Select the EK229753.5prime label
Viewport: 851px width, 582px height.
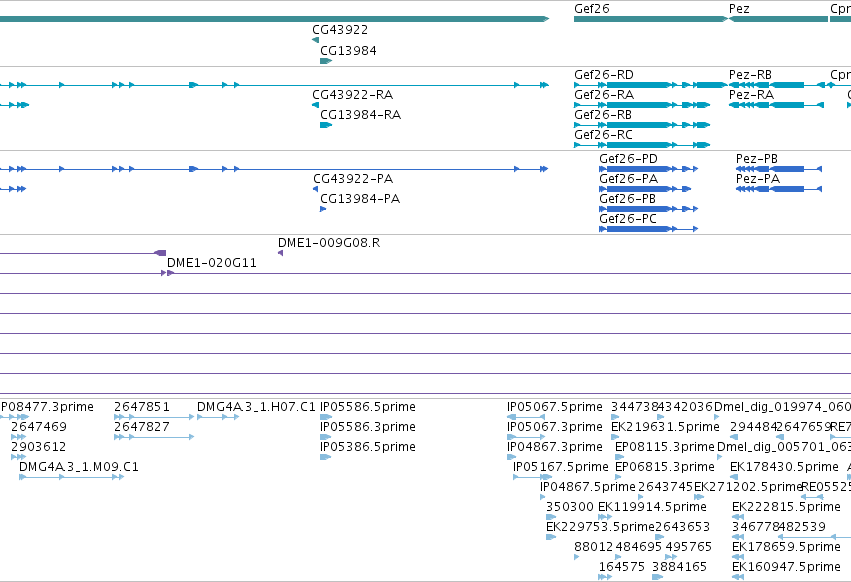point(600,527)
